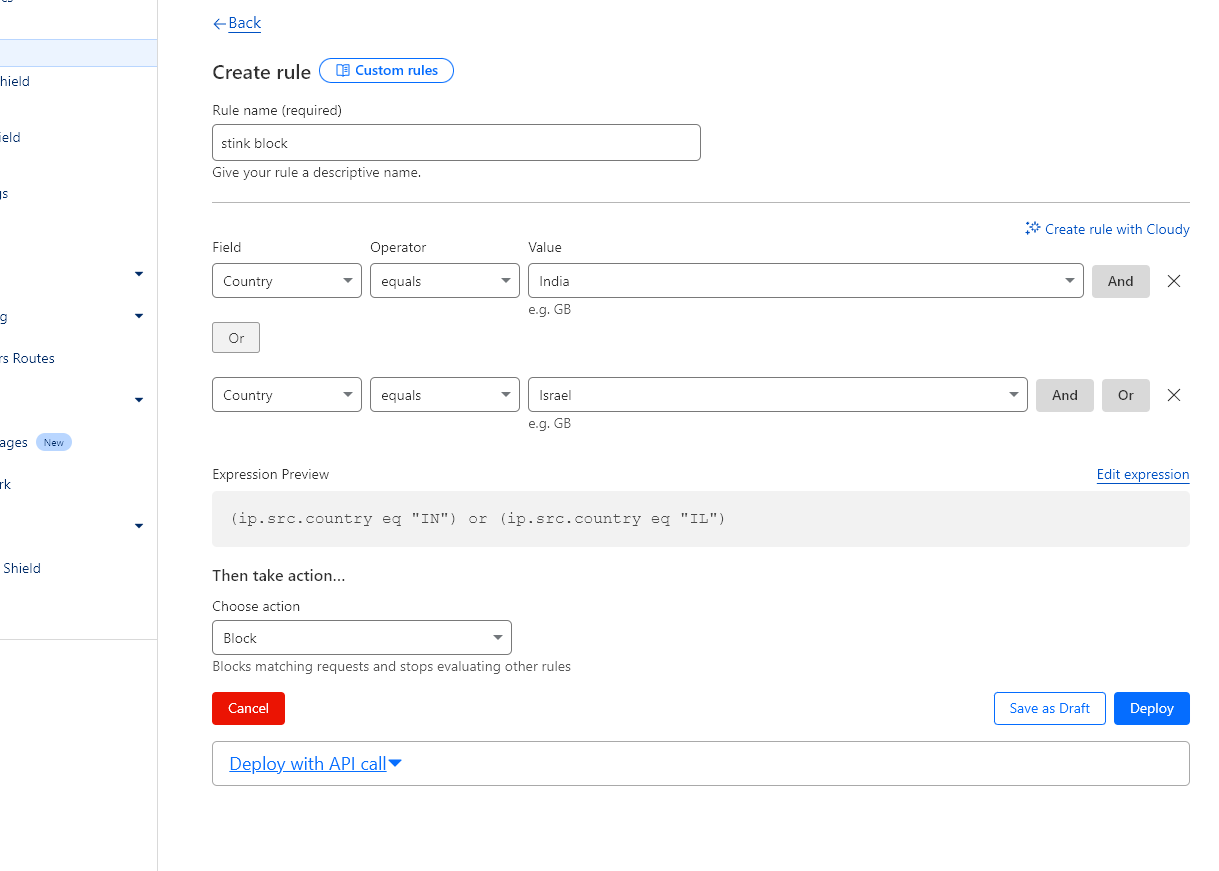Click the Rule name input field
1219x871 pixels.
[456, 143]
